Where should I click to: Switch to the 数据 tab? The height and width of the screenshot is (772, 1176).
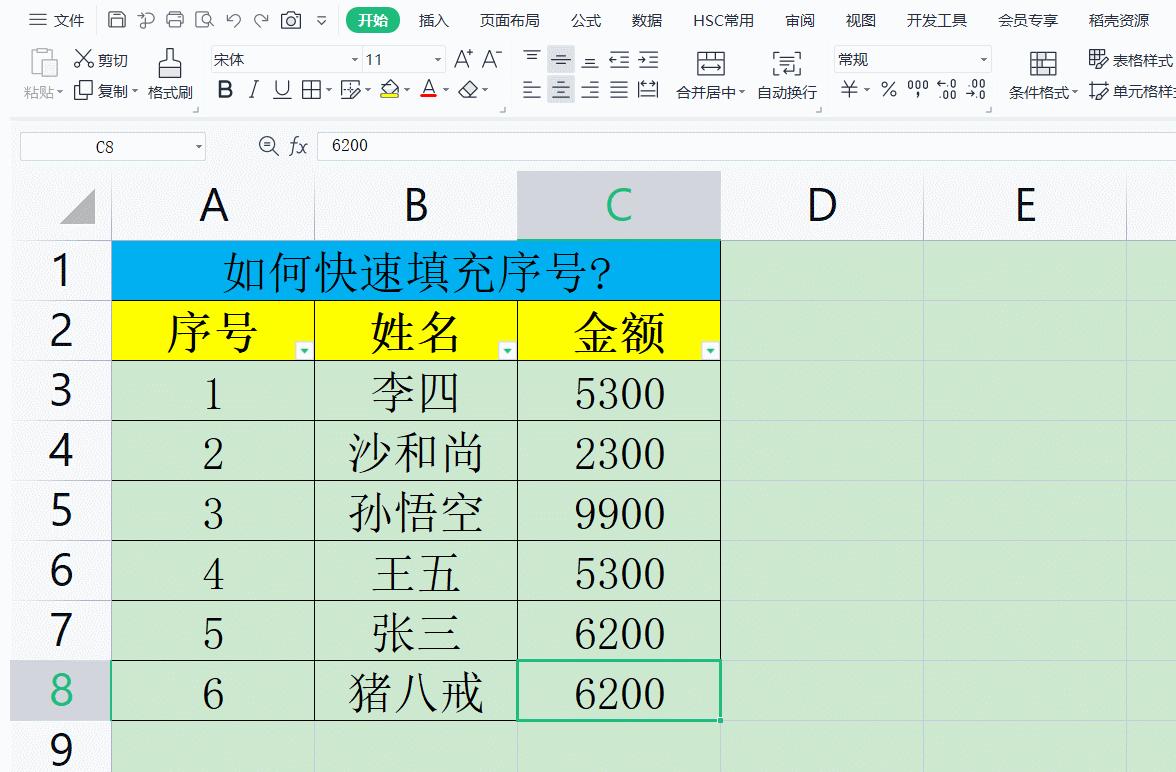[x=646, y=20]
